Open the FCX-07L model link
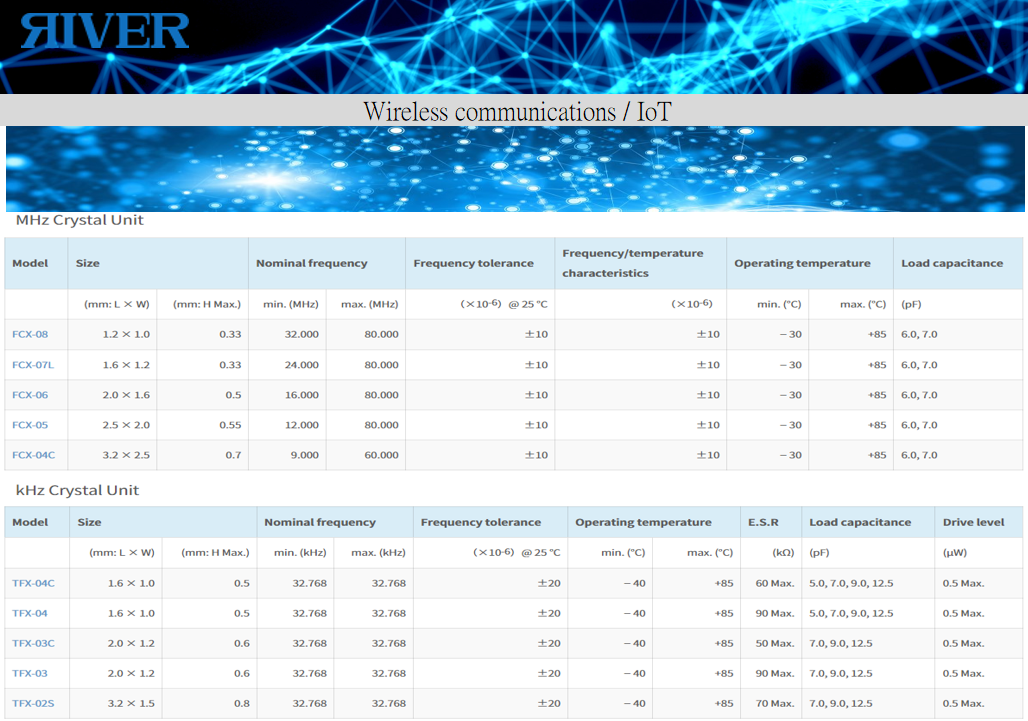 pyautogui.click(x=32, y=365)
